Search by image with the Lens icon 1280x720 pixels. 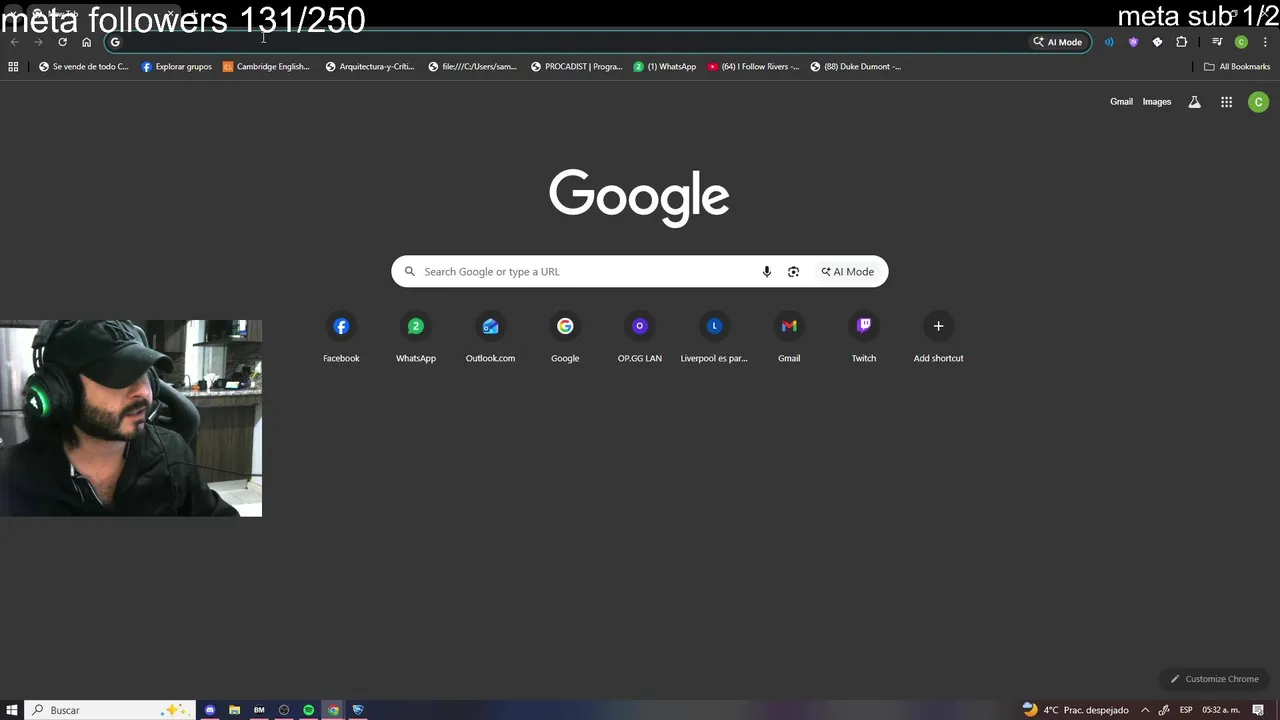pyautogui.click(x=793, y=272)
